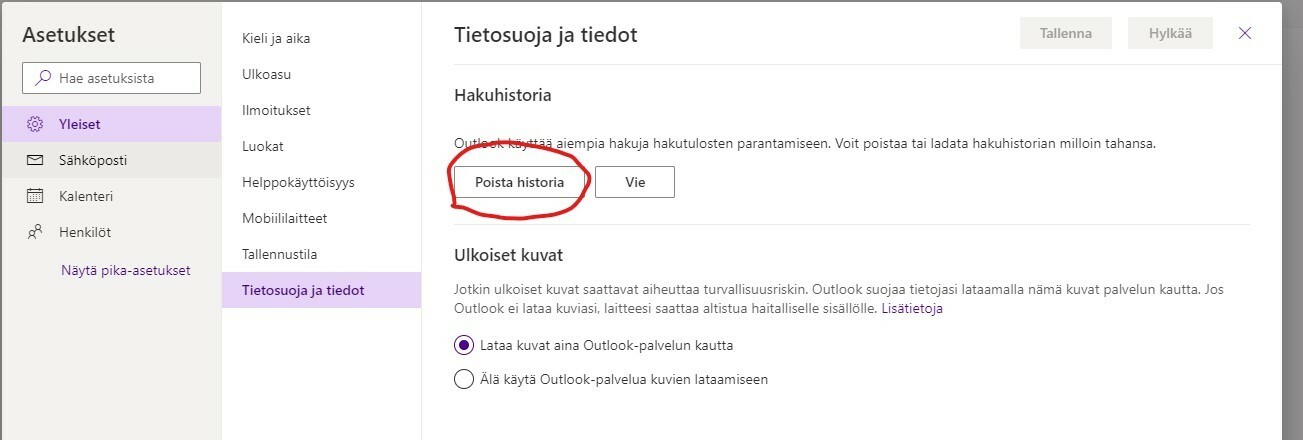Click Näytä pika-asetukset link
1303x440 pixels.
(x=125, y=270)
